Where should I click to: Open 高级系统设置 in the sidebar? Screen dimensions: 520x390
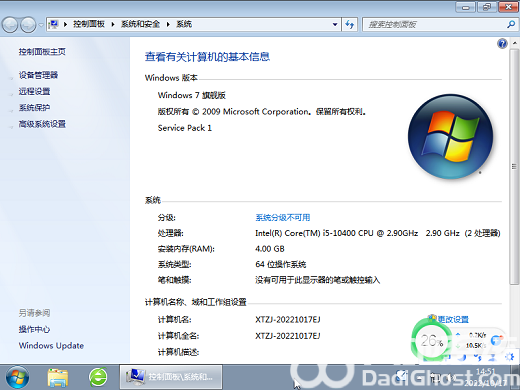click(42, 124)
